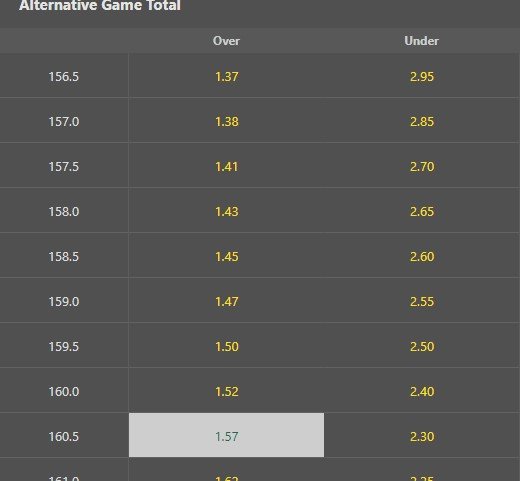Add Under 158.5 at 2.60
Viewport: 520px width, 481px height.
tap(422, 256)
